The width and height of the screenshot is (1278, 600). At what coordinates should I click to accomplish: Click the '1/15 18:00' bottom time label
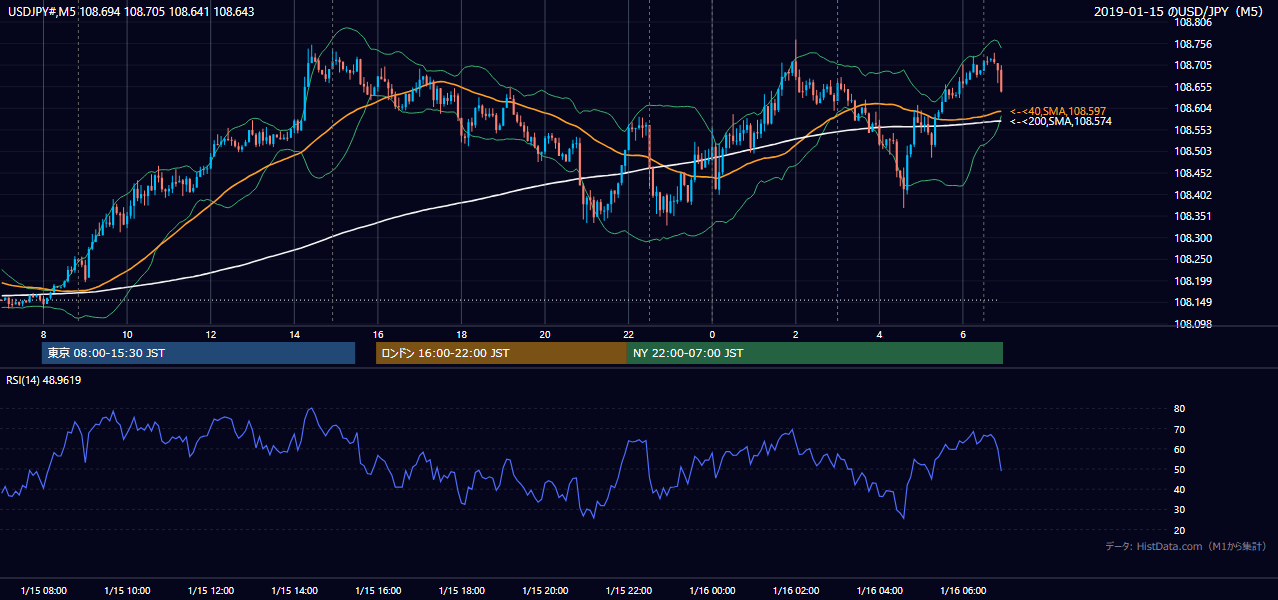click(462, 591)
